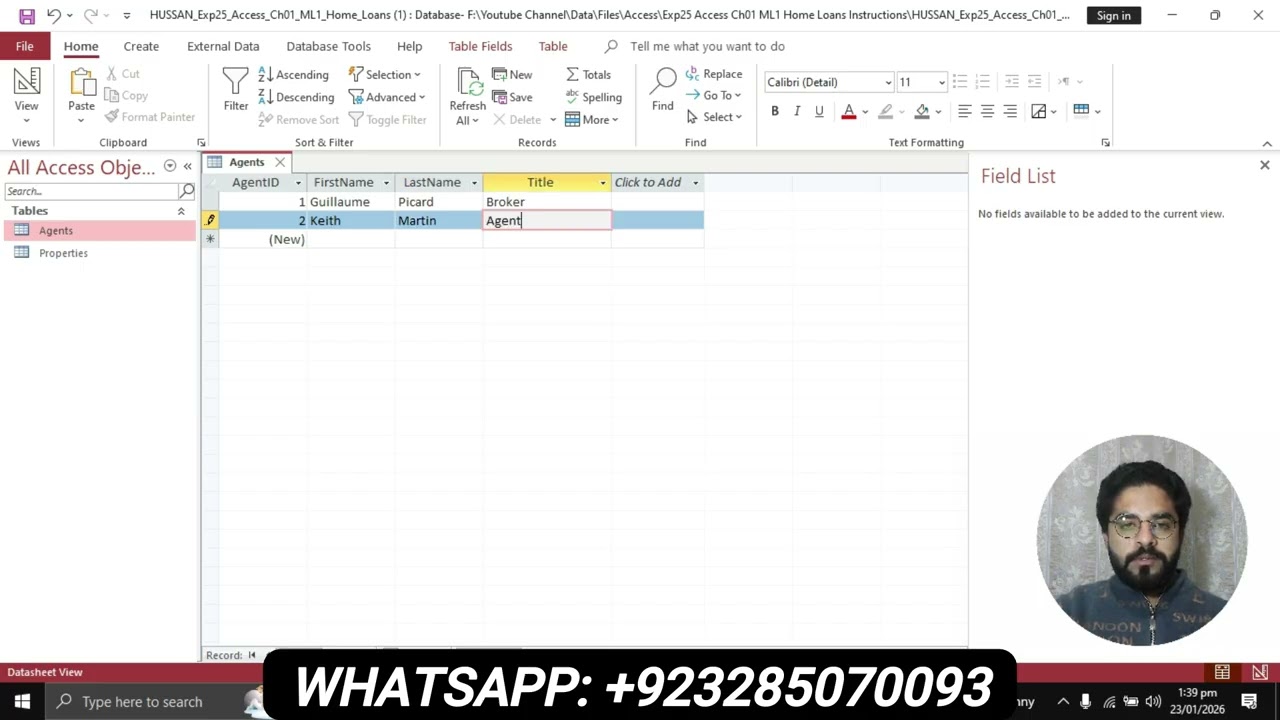Switch to the Create ribbon tab

(141, 46)
